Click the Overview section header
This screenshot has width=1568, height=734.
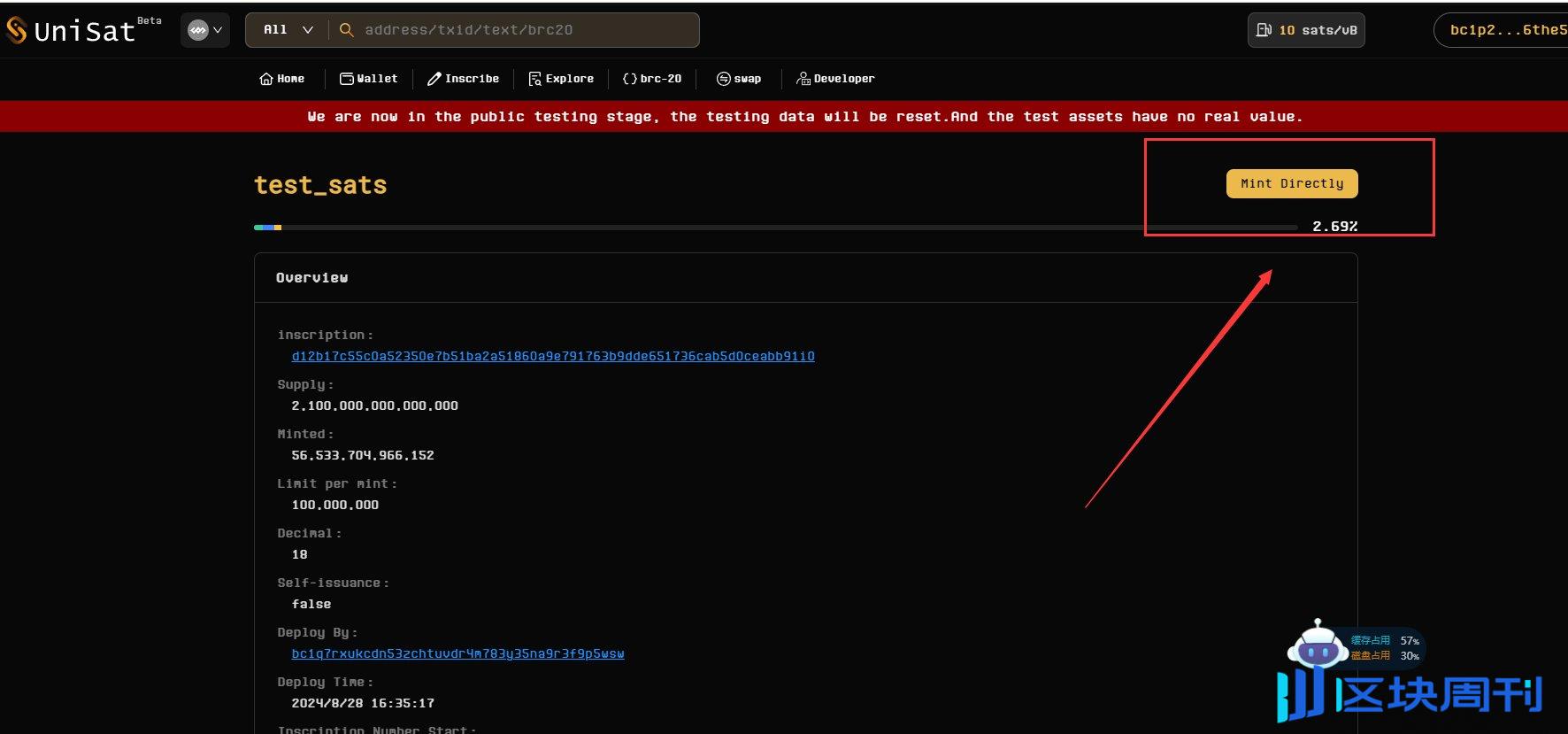pyautogui.click(x=311, y=278)
